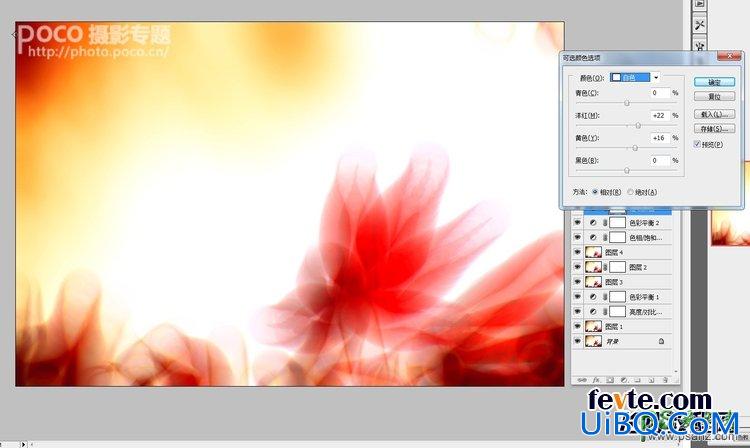Screen dimensions: 750x448
Task: Click the 黄色(Y) value field showing +16
Action: 659,138
